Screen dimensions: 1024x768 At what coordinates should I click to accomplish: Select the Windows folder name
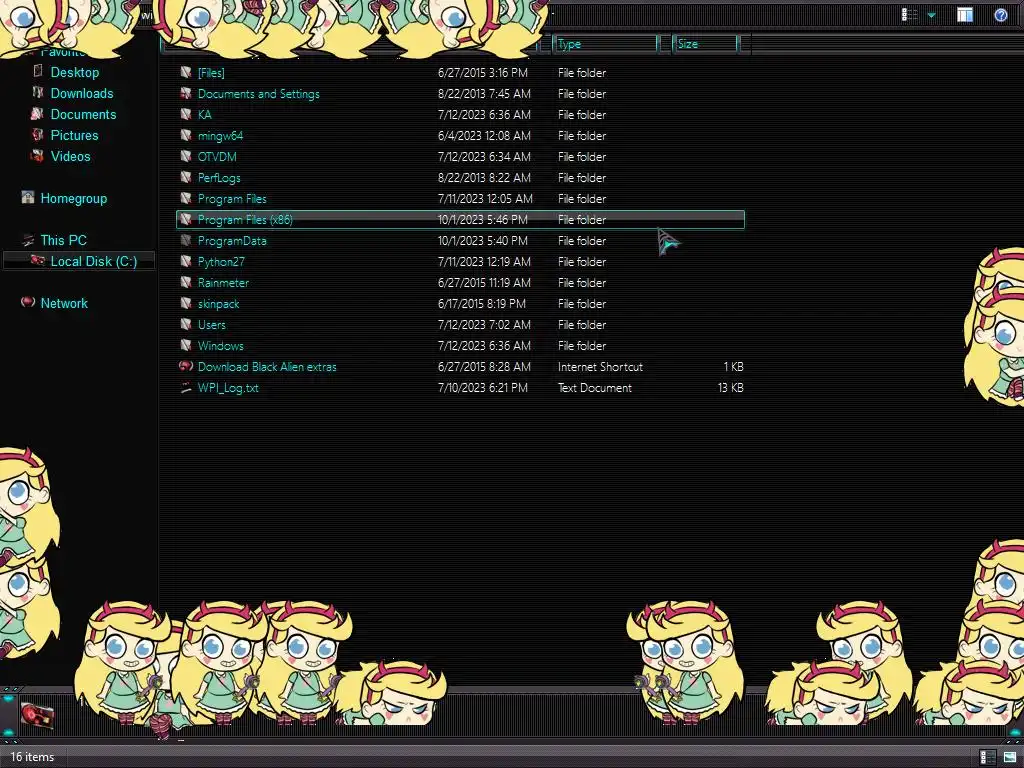pyautogui.click(x=220, y=346)
